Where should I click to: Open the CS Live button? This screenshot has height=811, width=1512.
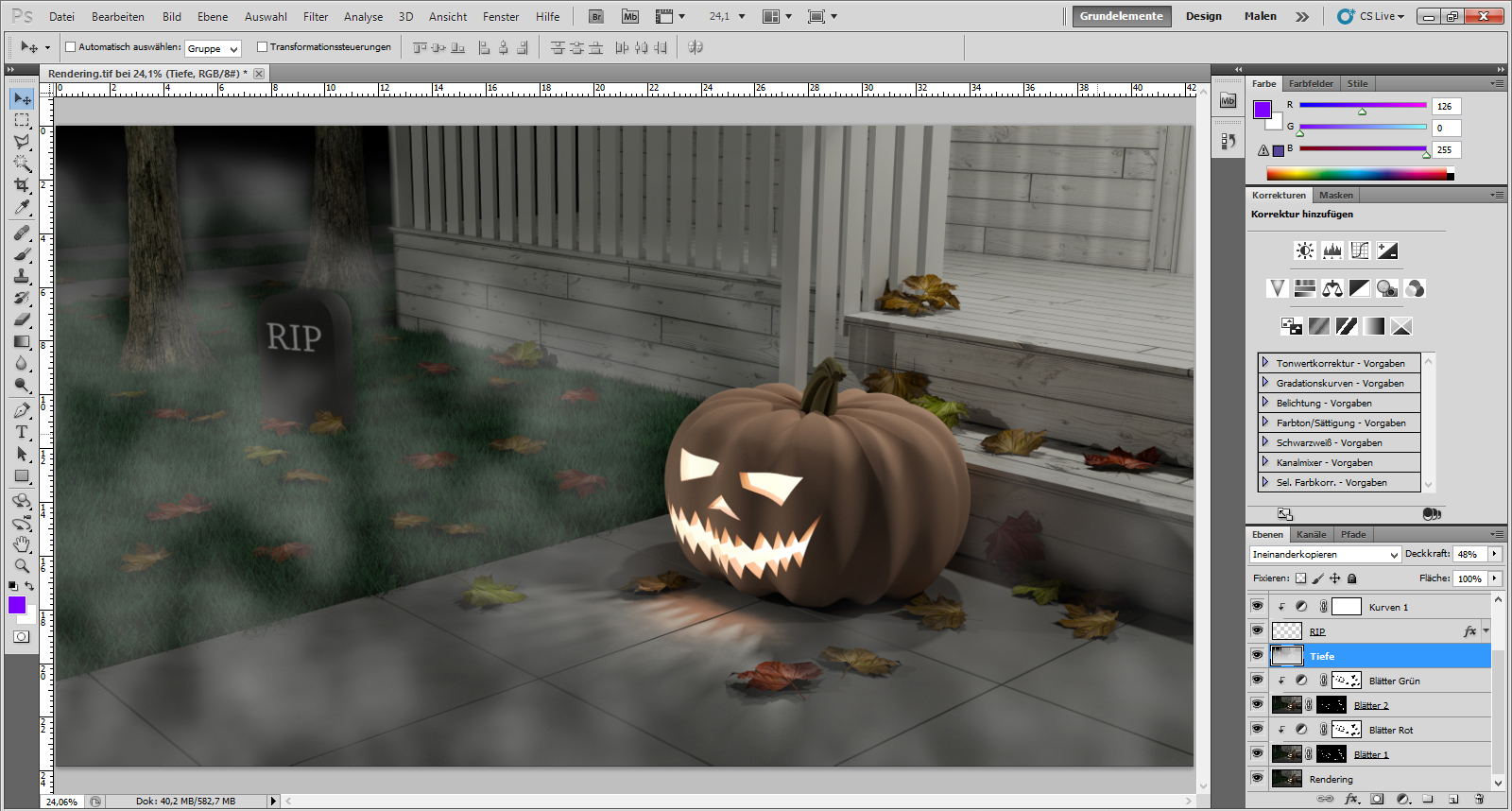coord(1371,16)
